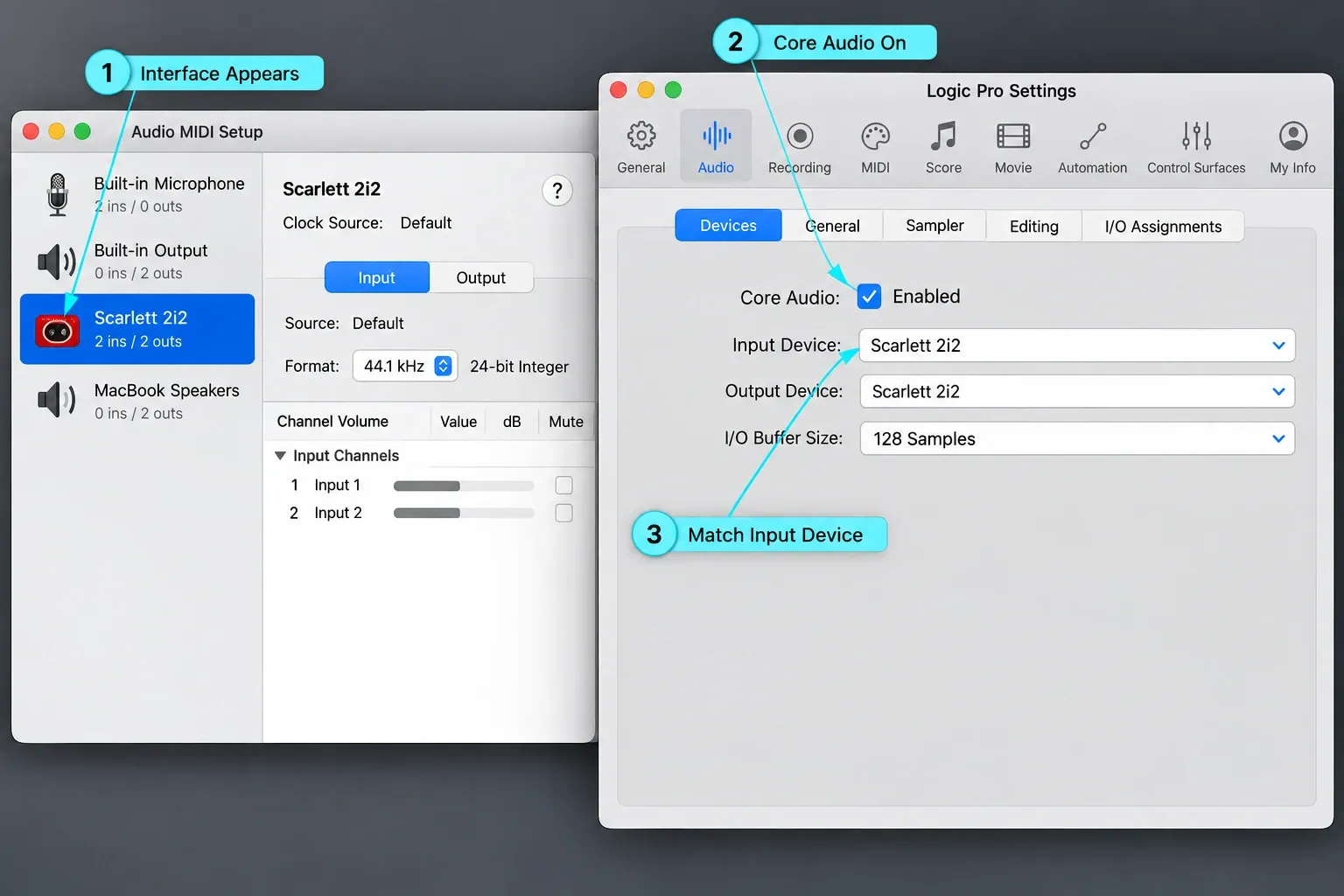Open the Automation settings pane
The image size is (1344, 896).
coord(1092,146)
